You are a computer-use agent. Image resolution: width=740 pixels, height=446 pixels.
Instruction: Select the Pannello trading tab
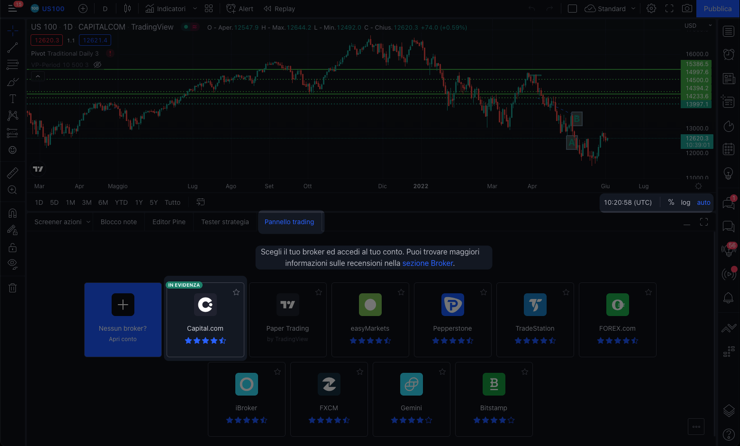point(289,222)
